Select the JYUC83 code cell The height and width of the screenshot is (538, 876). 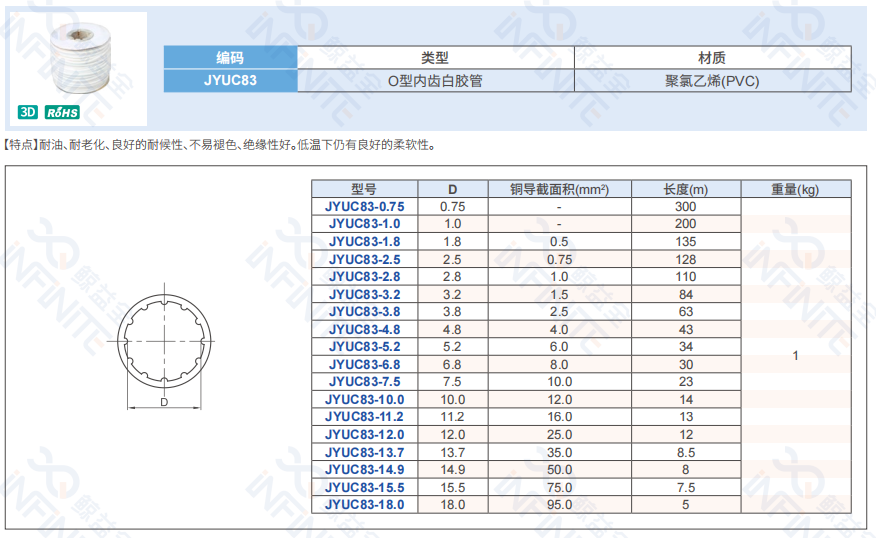(x=230, y=81)
